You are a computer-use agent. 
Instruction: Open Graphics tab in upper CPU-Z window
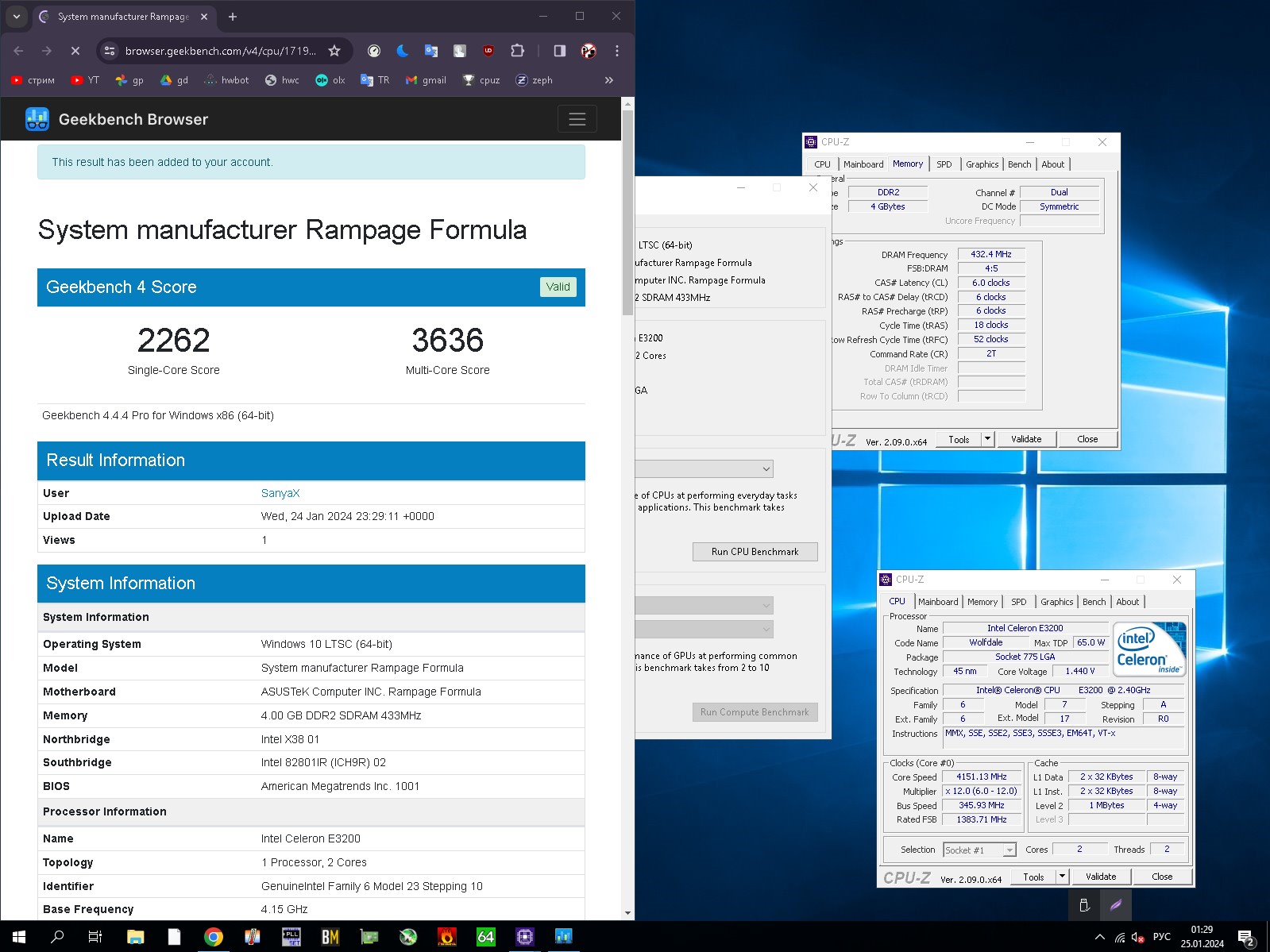[x=982, y=164]
